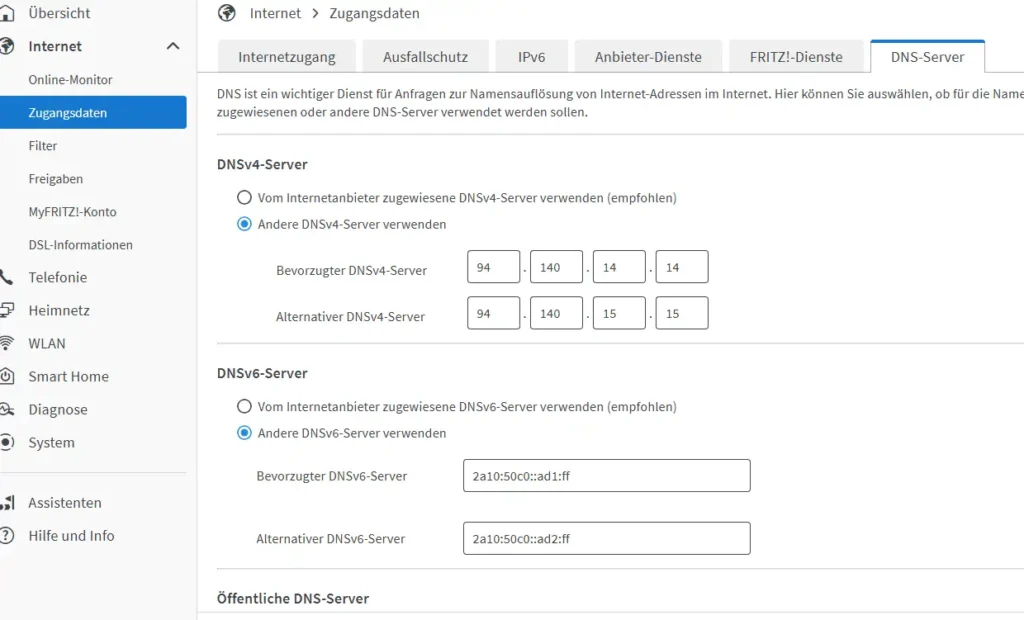
Task: Click the WLAN wifi icon
Action: [x=6, y=343]
